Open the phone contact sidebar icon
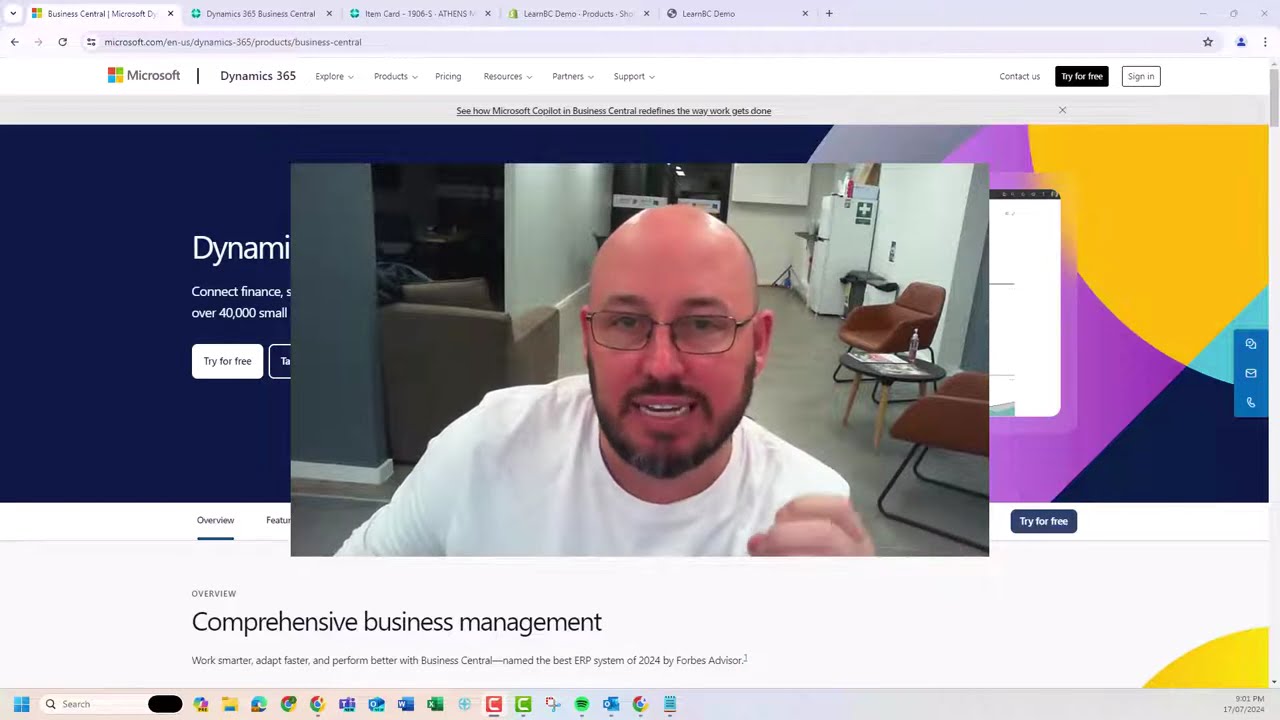The height and width of the screenshot is (720, 1280). point(1251,402)
